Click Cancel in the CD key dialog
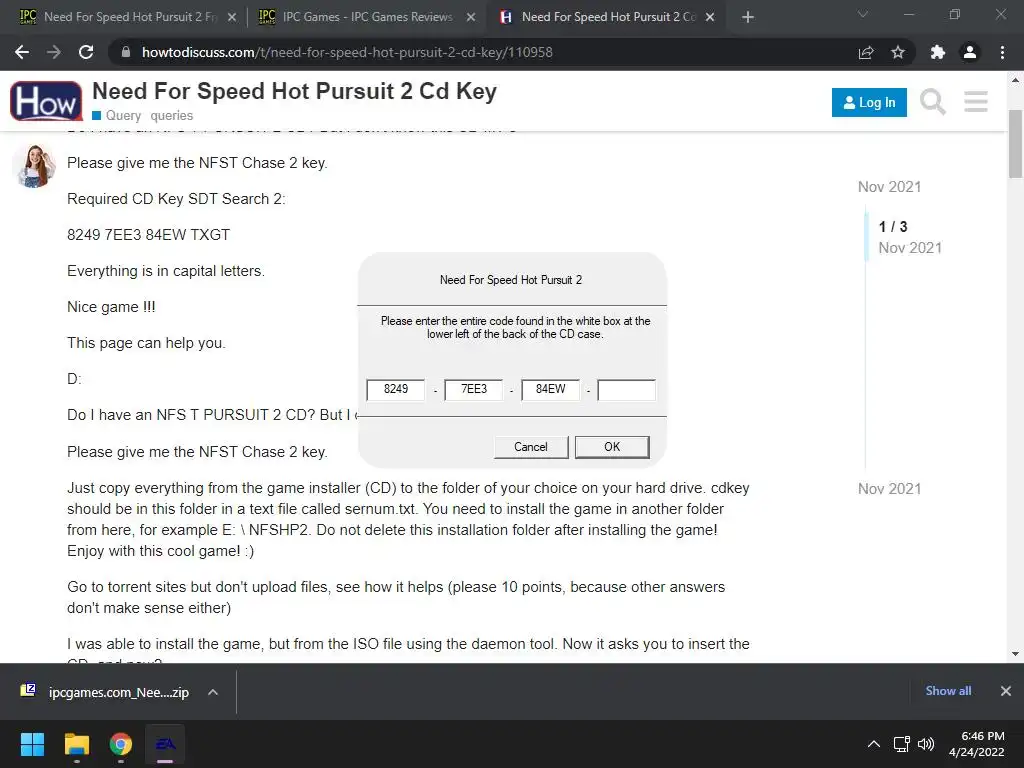 [531, 447]
